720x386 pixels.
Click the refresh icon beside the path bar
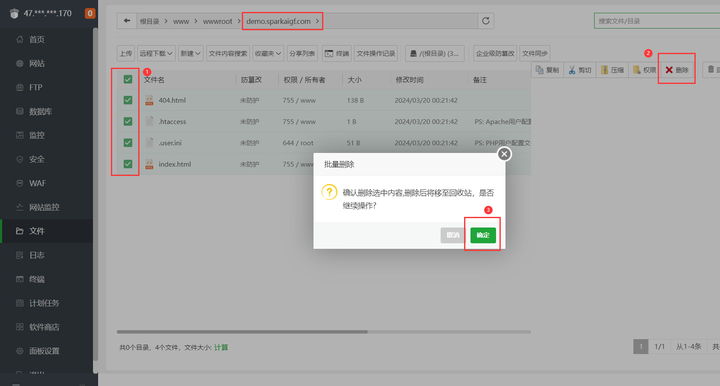pos(486,21)
